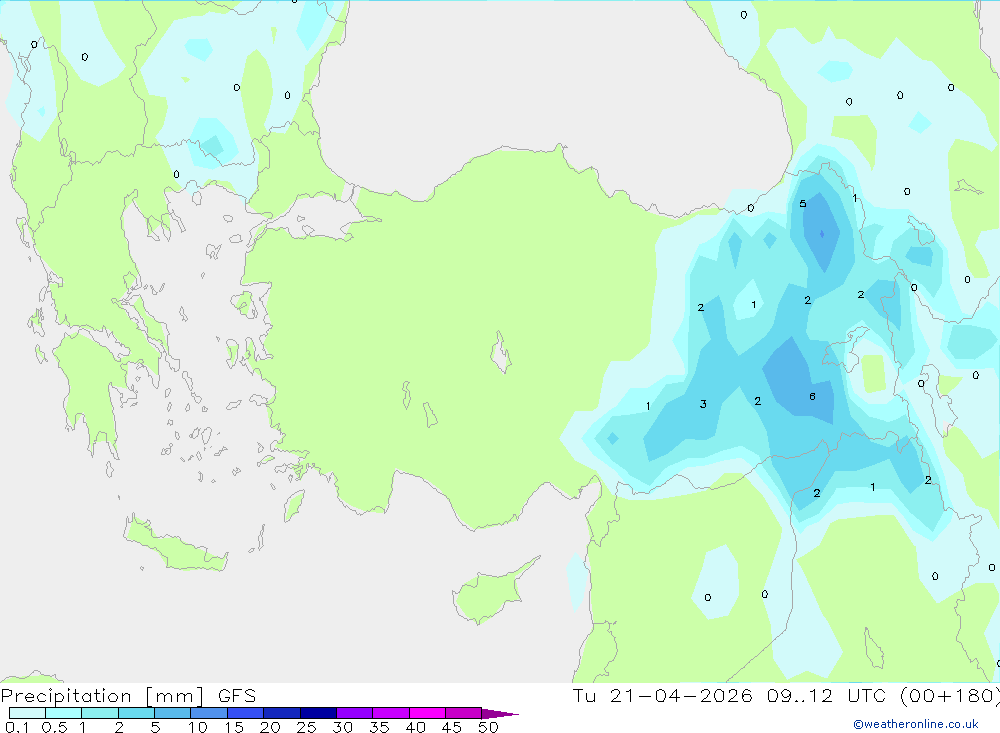Pick the purple swatch between 30 and 35
The height and width of the screenshot is (733, 1000).
[x=354, y=713]
